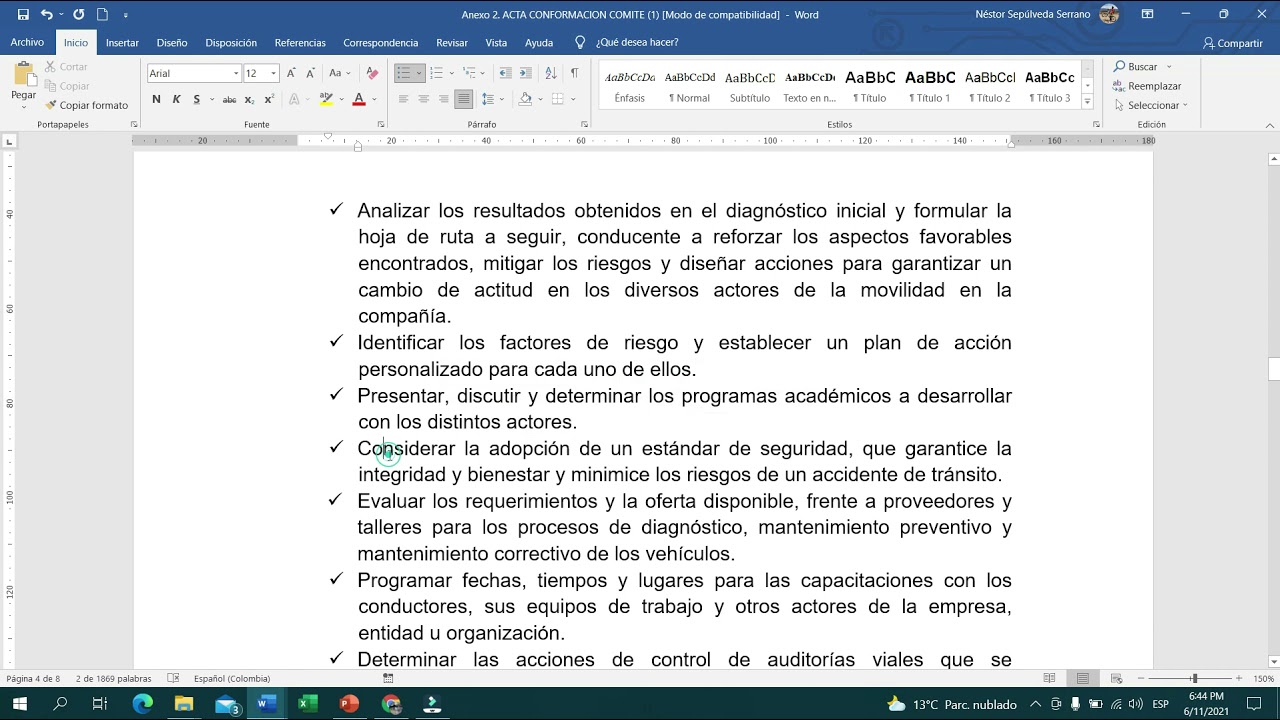The height and width of the screenshot is (720, 1280).
Task: Open Excel from the taskbar
Action: pos(308,704)
